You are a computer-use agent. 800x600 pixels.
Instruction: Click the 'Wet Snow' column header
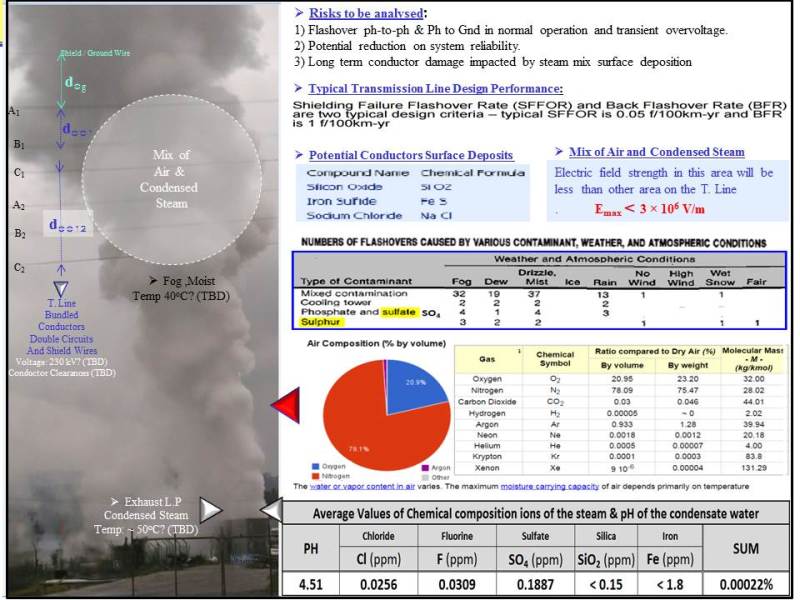[x=720, y=278]
